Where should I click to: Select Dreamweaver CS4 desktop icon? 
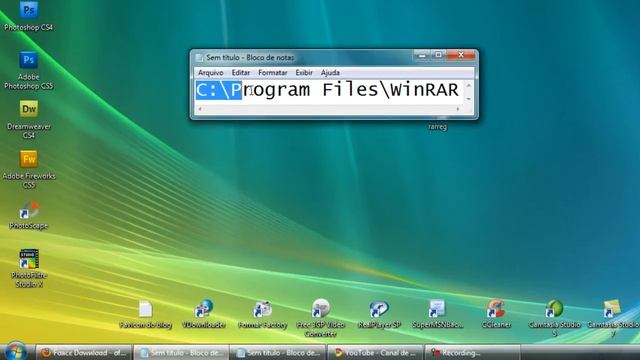point(29,120)
